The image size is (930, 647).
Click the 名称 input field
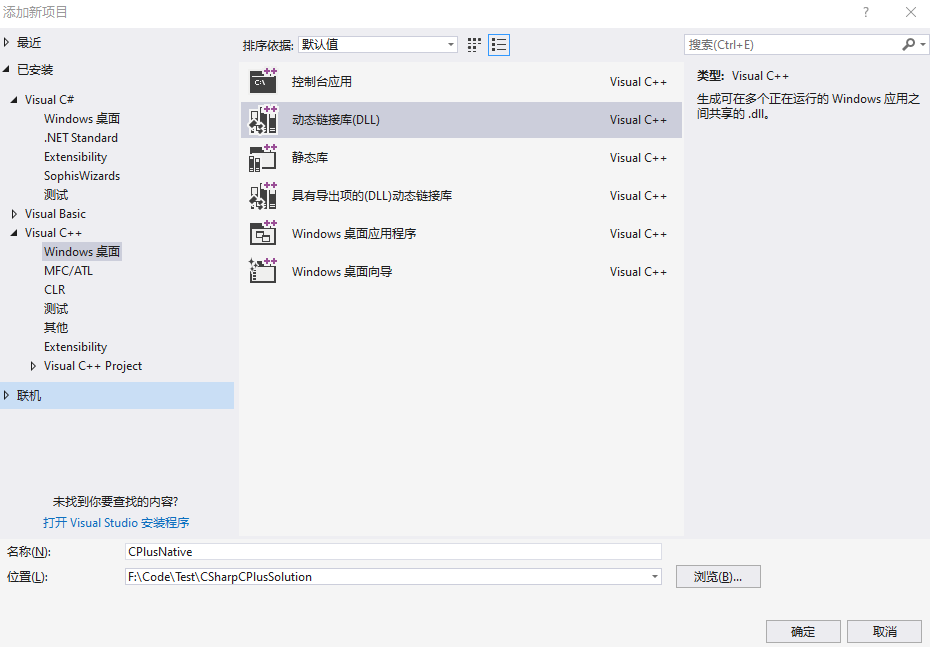(393, 552)
